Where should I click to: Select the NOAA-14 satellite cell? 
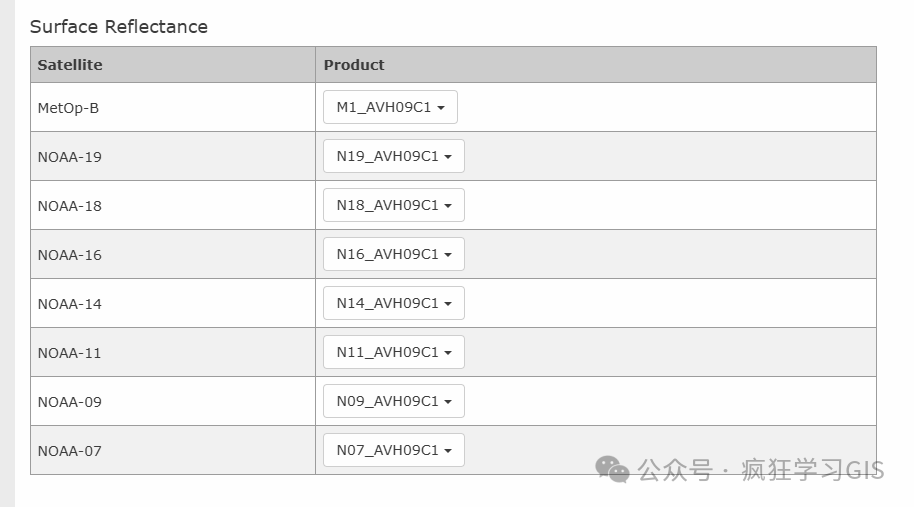coord(70,304)
